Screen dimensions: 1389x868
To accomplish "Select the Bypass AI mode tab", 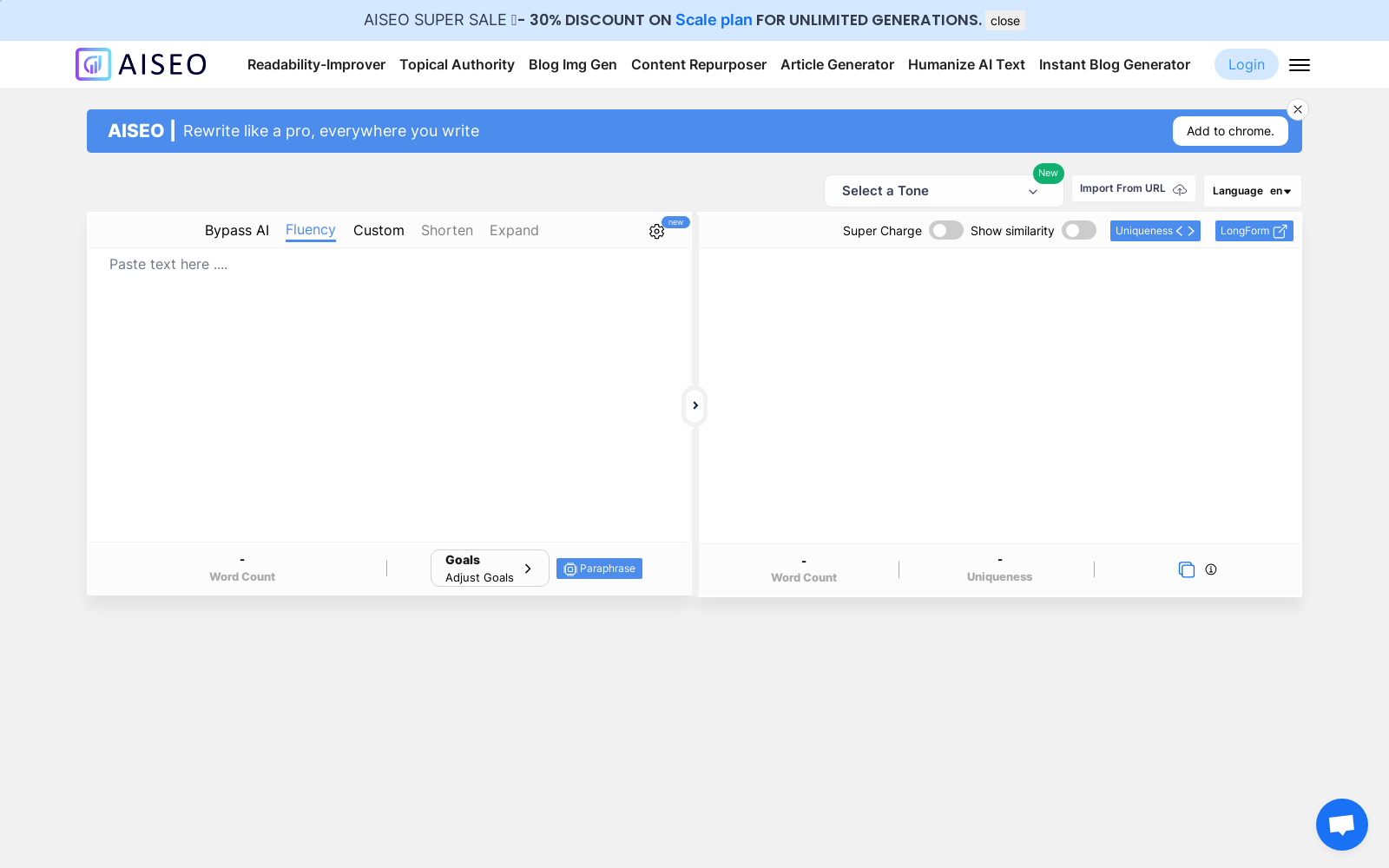I will point(237,231).
